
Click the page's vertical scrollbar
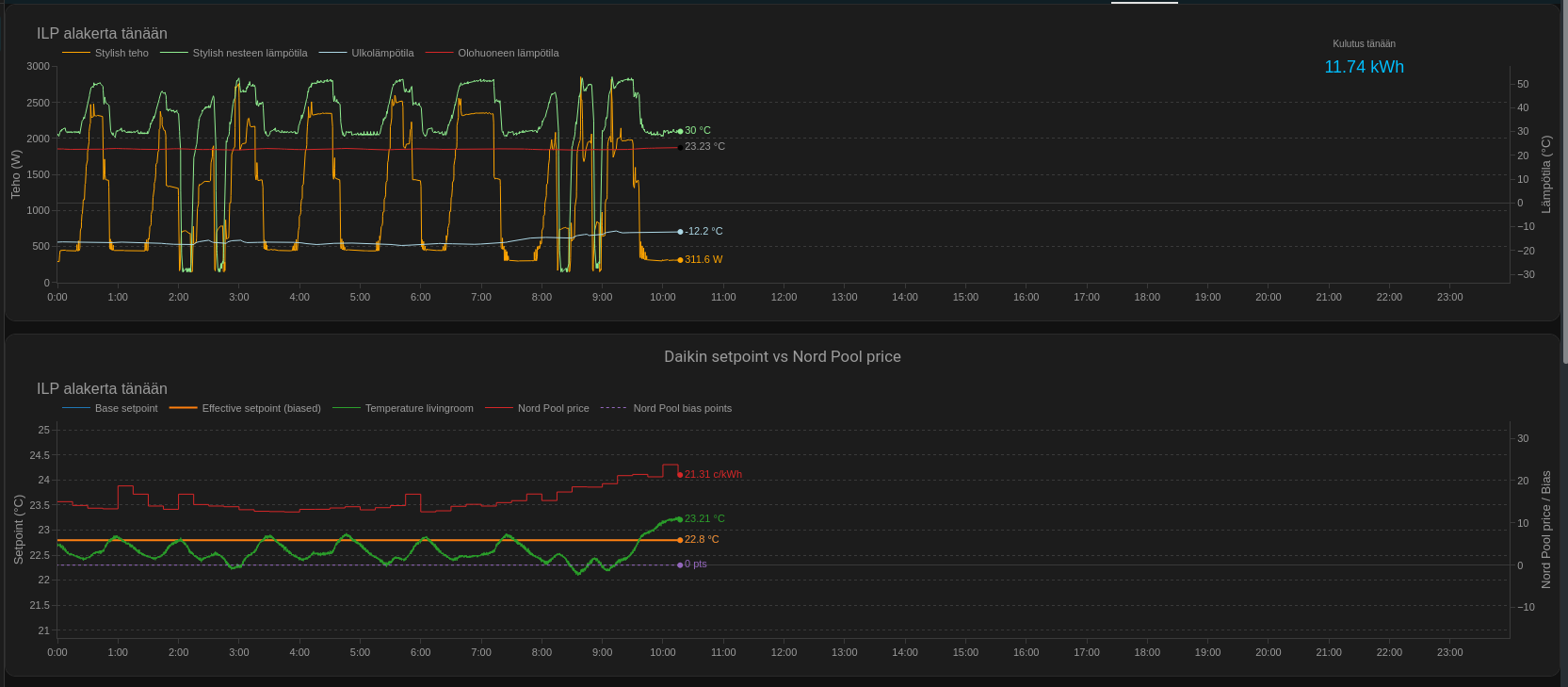tap(1564, 188)
